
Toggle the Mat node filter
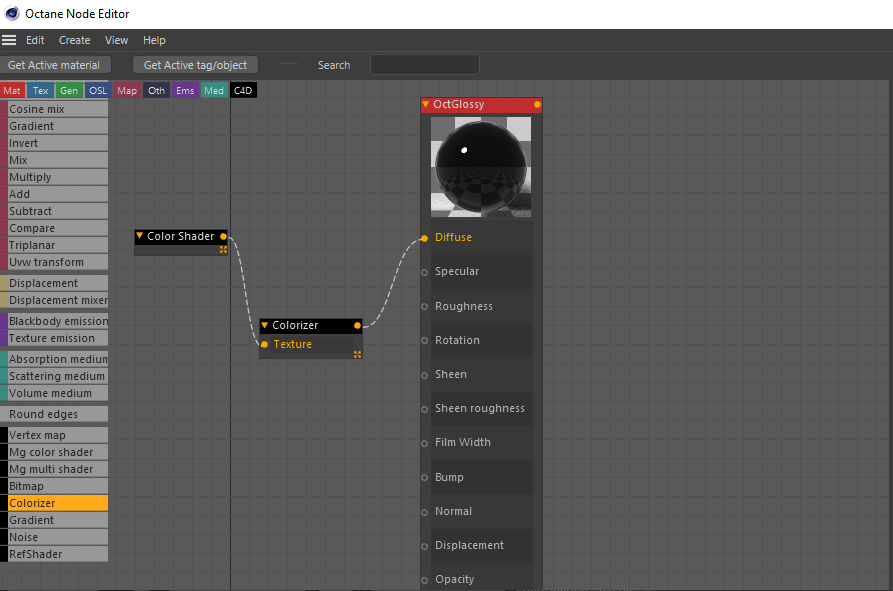click(12, 91)
